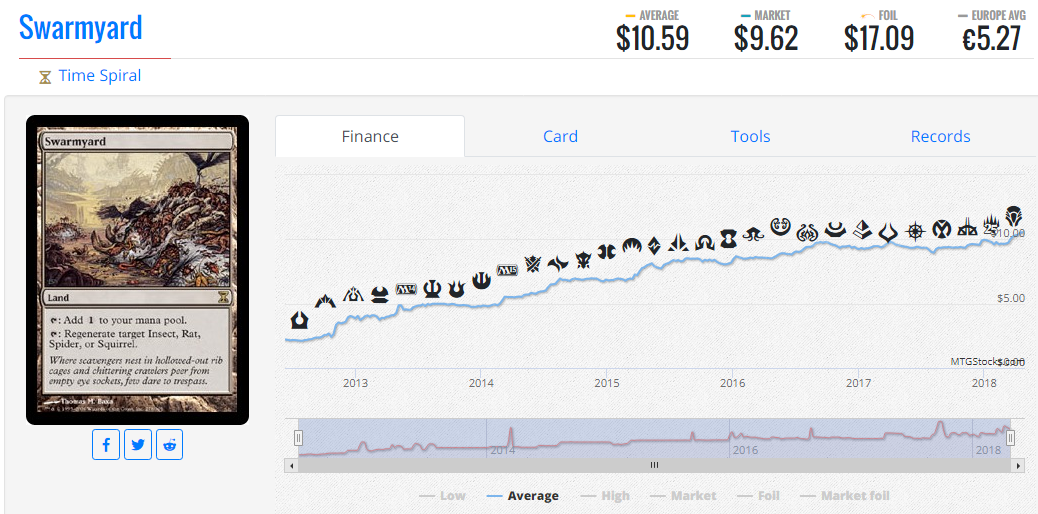The height and width of the screenshot is (514, 1038).
Task: Click the Dragon's Maze set icon
Action: coord(354,293)
